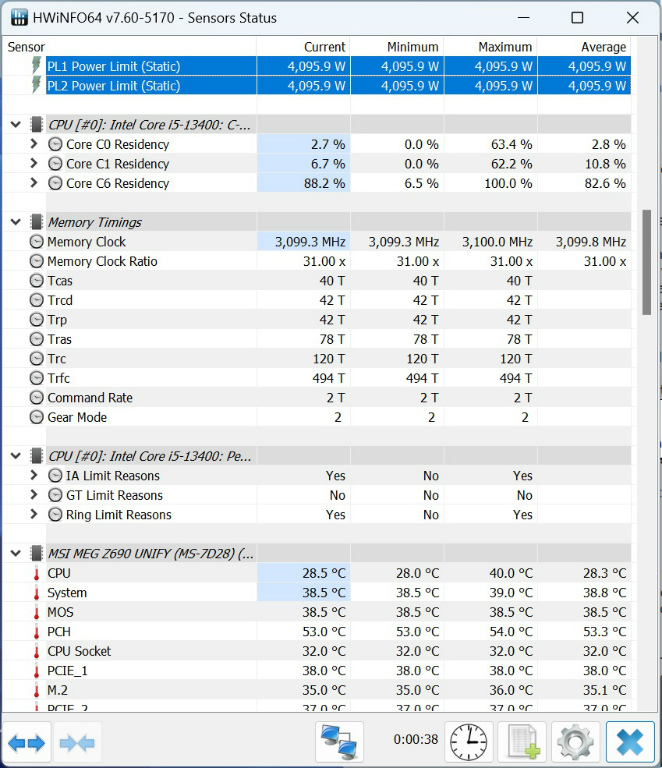Screen dimensions: 662x768
Task: Expand IA Limit Reasons row
Action: pos(33,476)
